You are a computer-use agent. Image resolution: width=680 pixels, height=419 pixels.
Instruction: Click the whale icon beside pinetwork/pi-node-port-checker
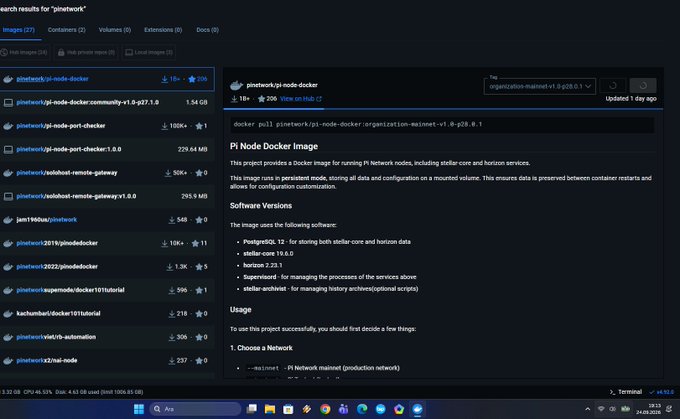[x=8, y=126]
